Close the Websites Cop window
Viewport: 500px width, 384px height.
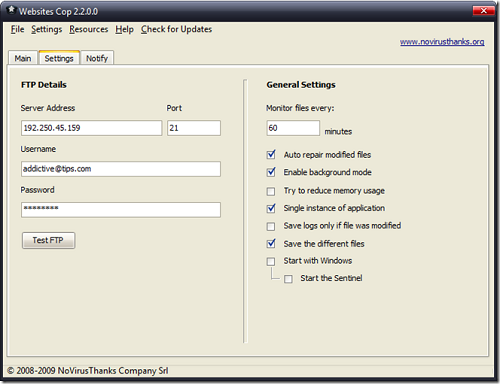point(484,11)
